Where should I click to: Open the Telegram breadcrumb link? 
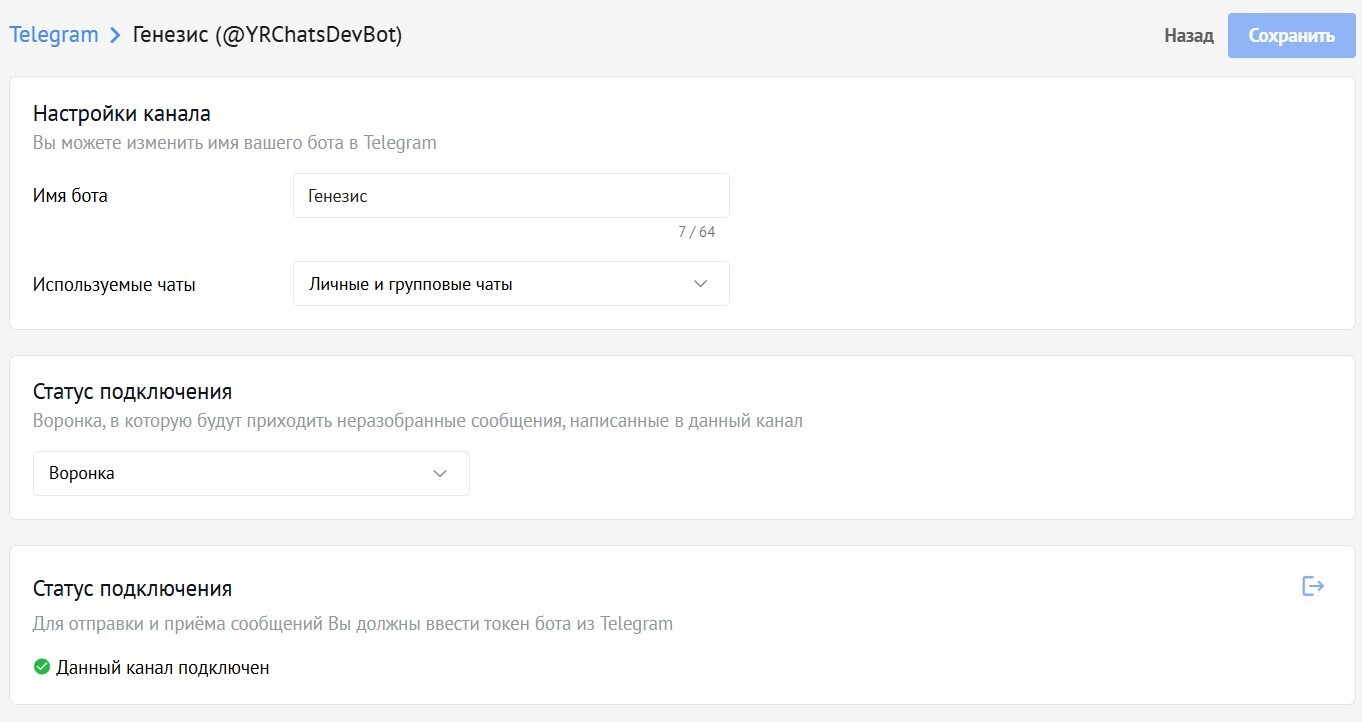54,35
